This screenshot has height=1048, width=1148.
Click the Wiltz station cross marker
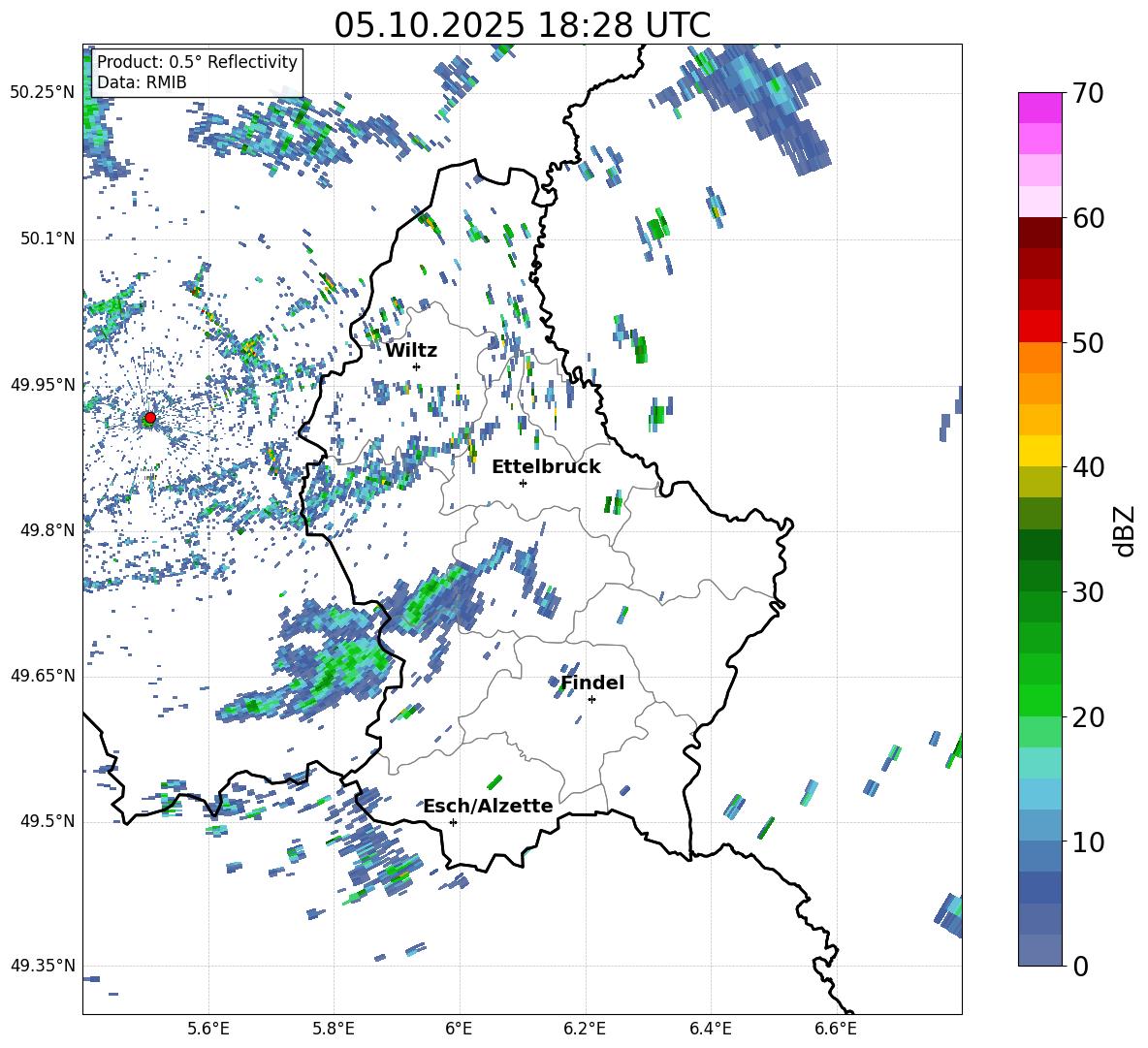pos(417,366)
